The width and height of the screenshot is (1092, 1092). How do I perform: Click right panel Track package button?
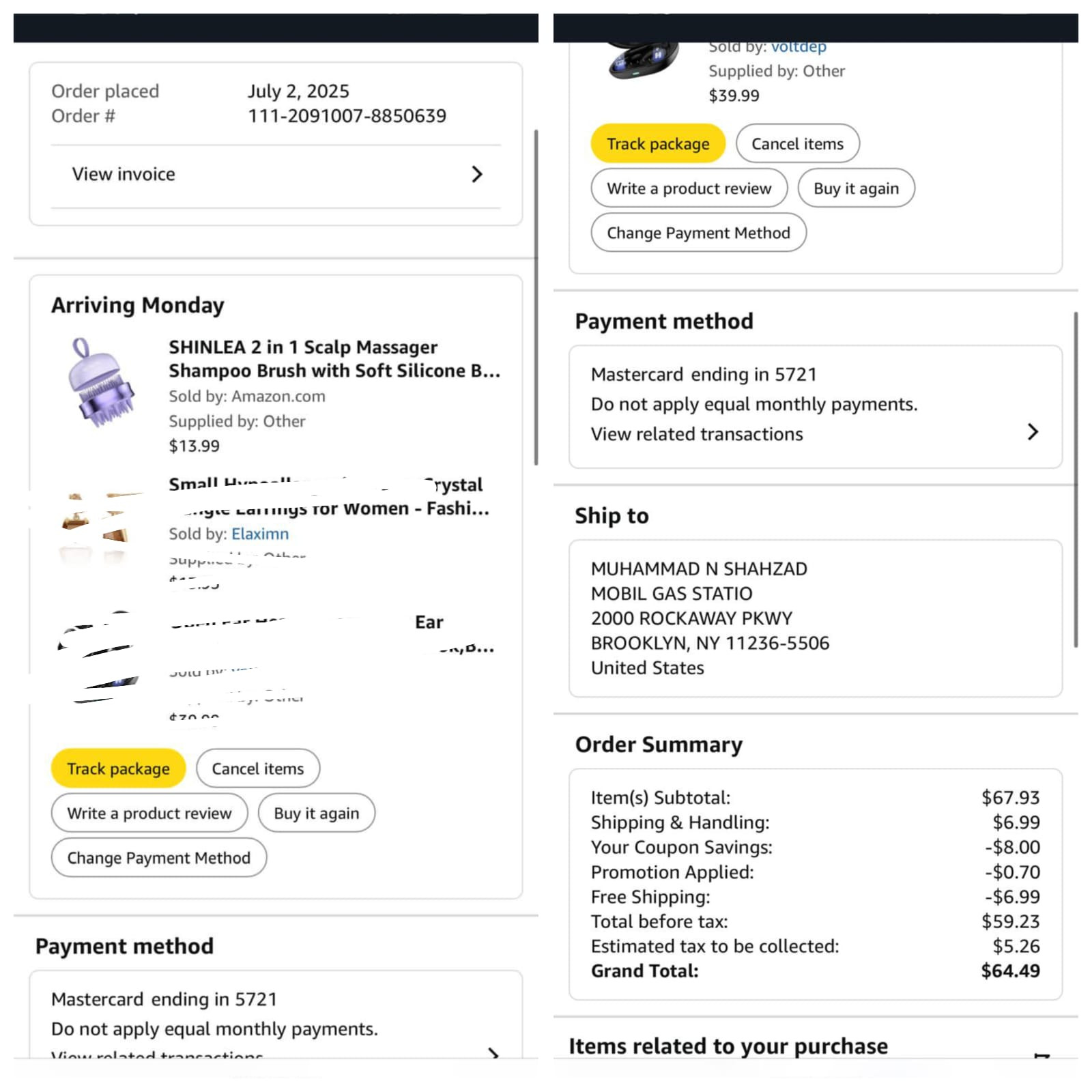658,143
